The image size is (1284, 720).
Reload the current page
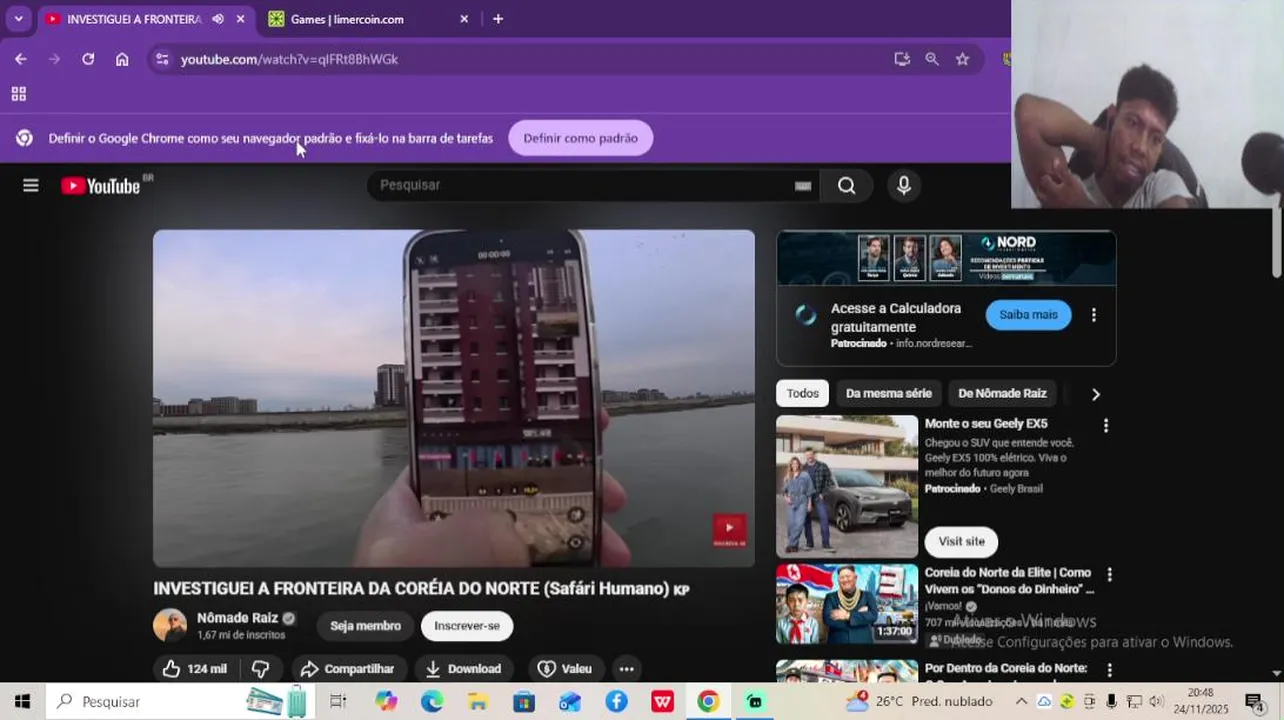point(88,59)
